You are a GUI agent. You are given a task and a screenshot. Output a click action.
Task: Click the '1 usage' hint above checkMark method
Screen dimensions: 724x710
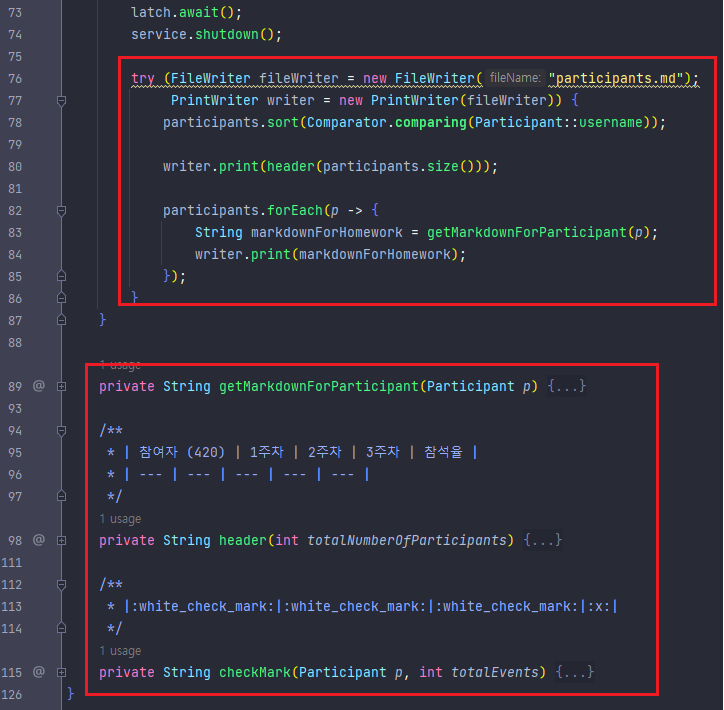click(121, 651)
